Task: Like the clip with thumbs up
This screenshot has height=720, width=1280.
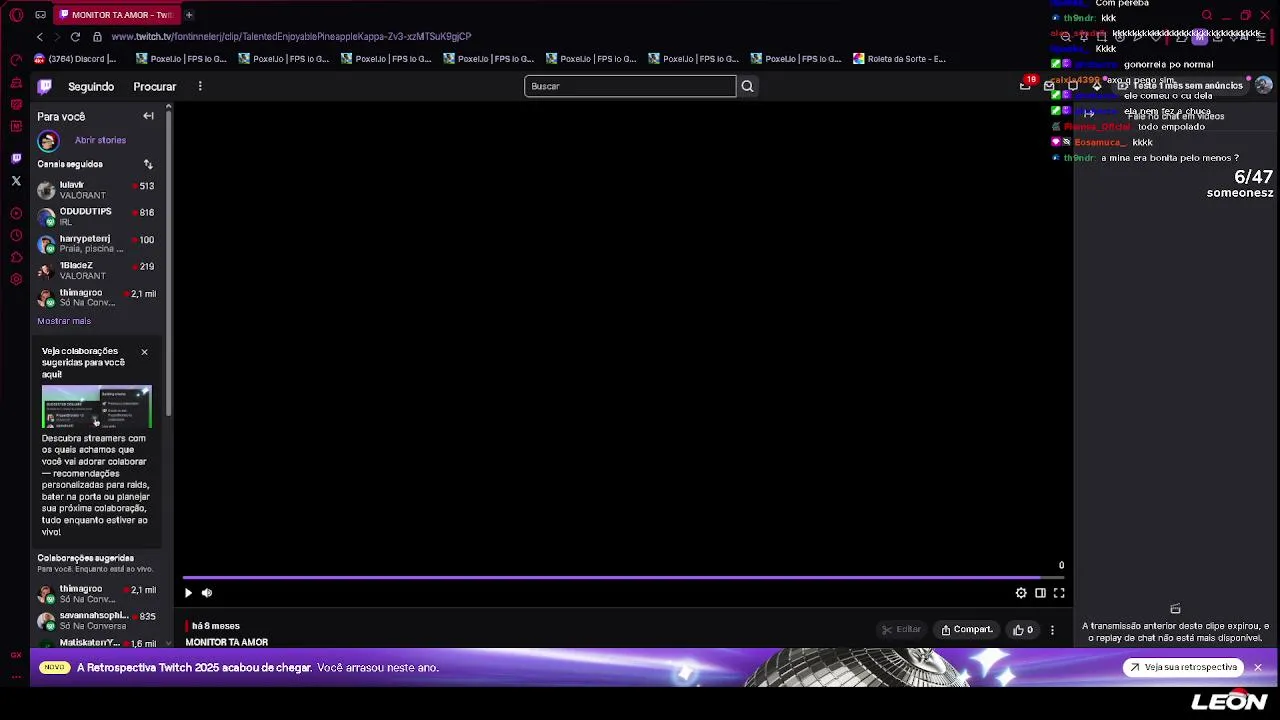Action: [1022, 630]
